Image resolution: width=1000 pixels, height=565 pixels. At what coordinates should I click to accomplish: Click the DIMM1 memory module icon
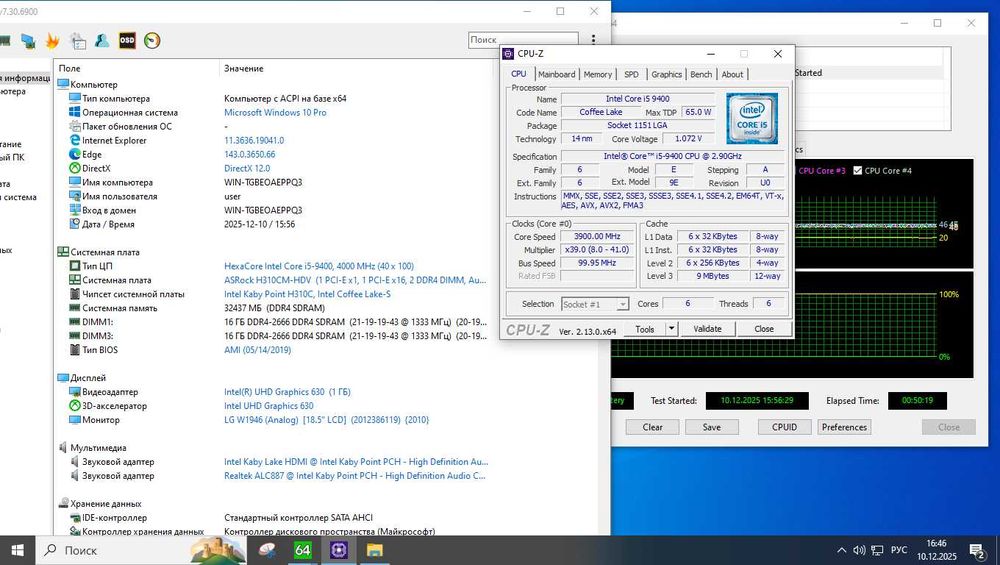[75, 322]
